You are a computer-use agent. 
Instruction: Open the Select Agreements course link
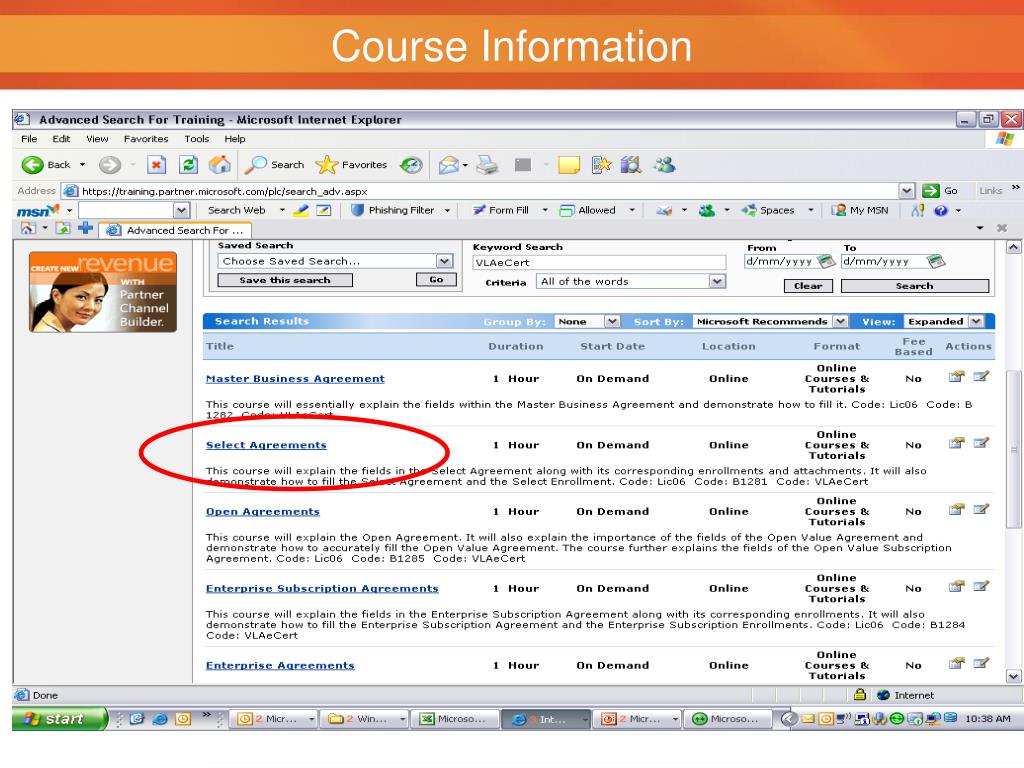(x=266, y=445)
